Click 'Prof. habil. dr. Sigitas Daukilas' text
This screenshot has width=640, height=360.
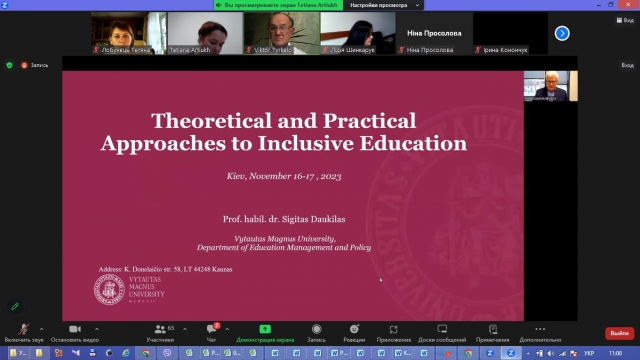click(284, 219)
